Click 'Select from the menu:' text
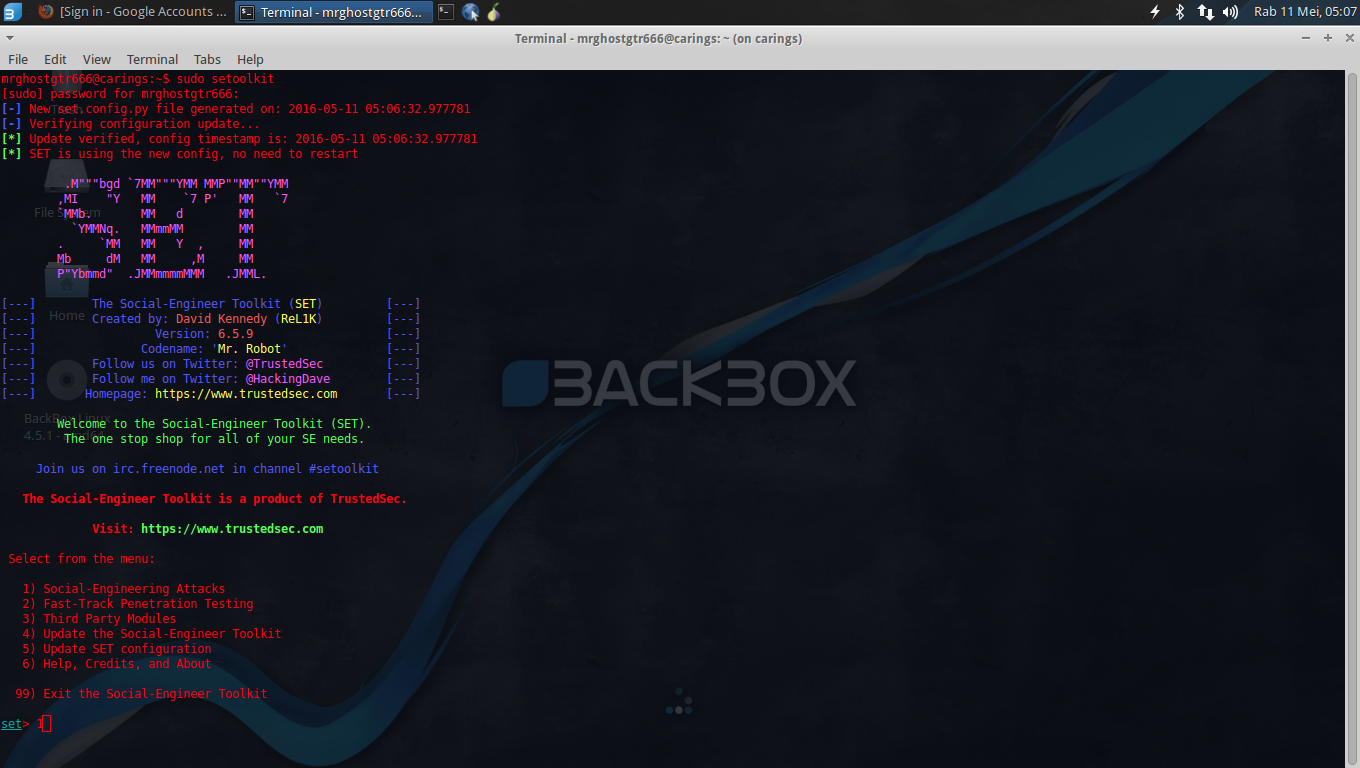 [x=82, y=559]
